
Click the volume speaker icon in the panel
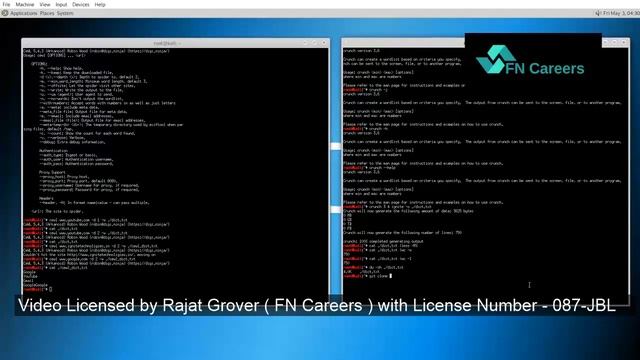pyautogui.click(x=598, y=13)
